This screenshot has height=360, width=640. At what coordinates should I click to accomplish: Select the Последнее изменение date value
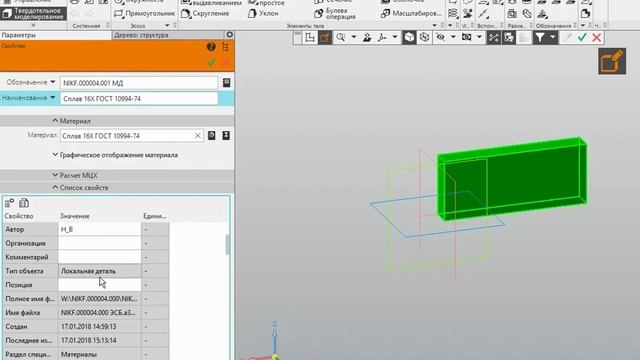pyautogui.click(x=100, y=340)
